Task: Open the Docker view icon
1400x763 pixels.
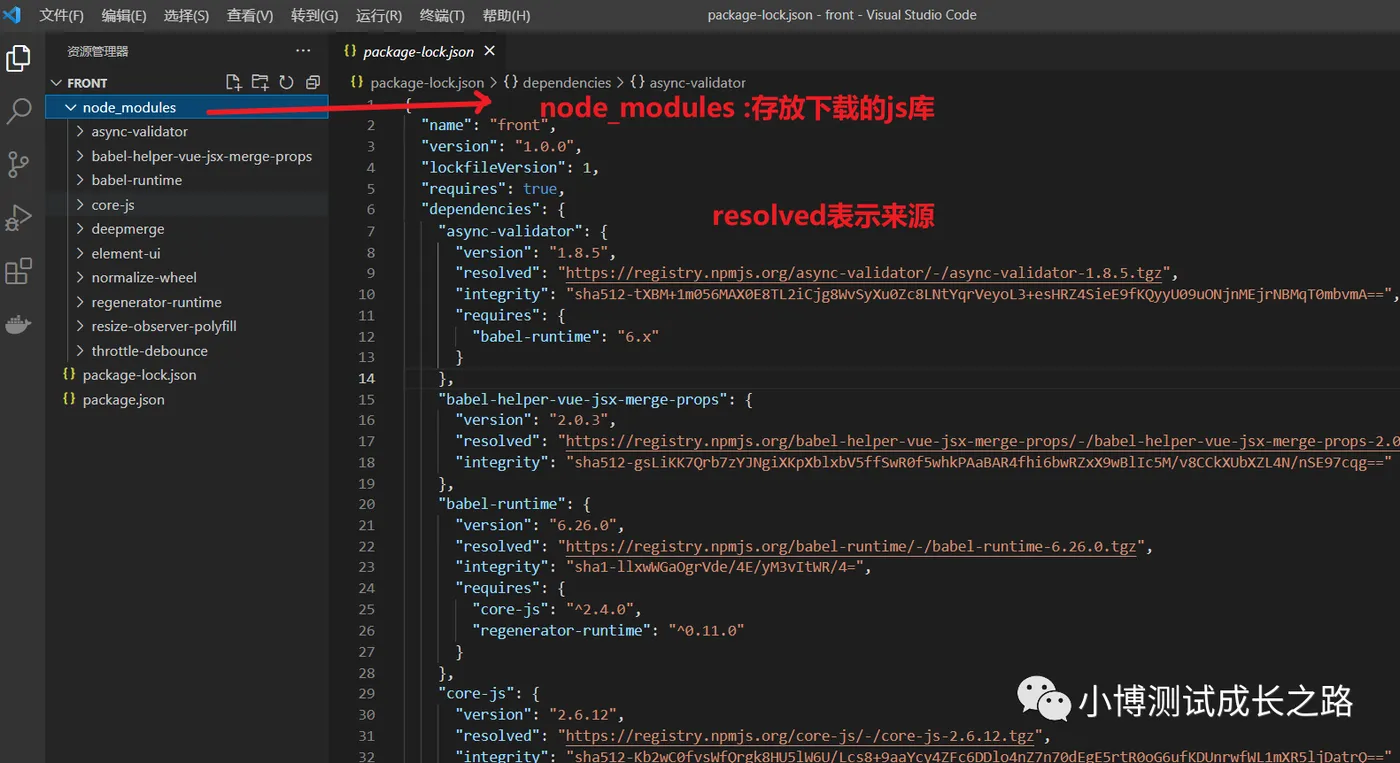Action: 18,324
